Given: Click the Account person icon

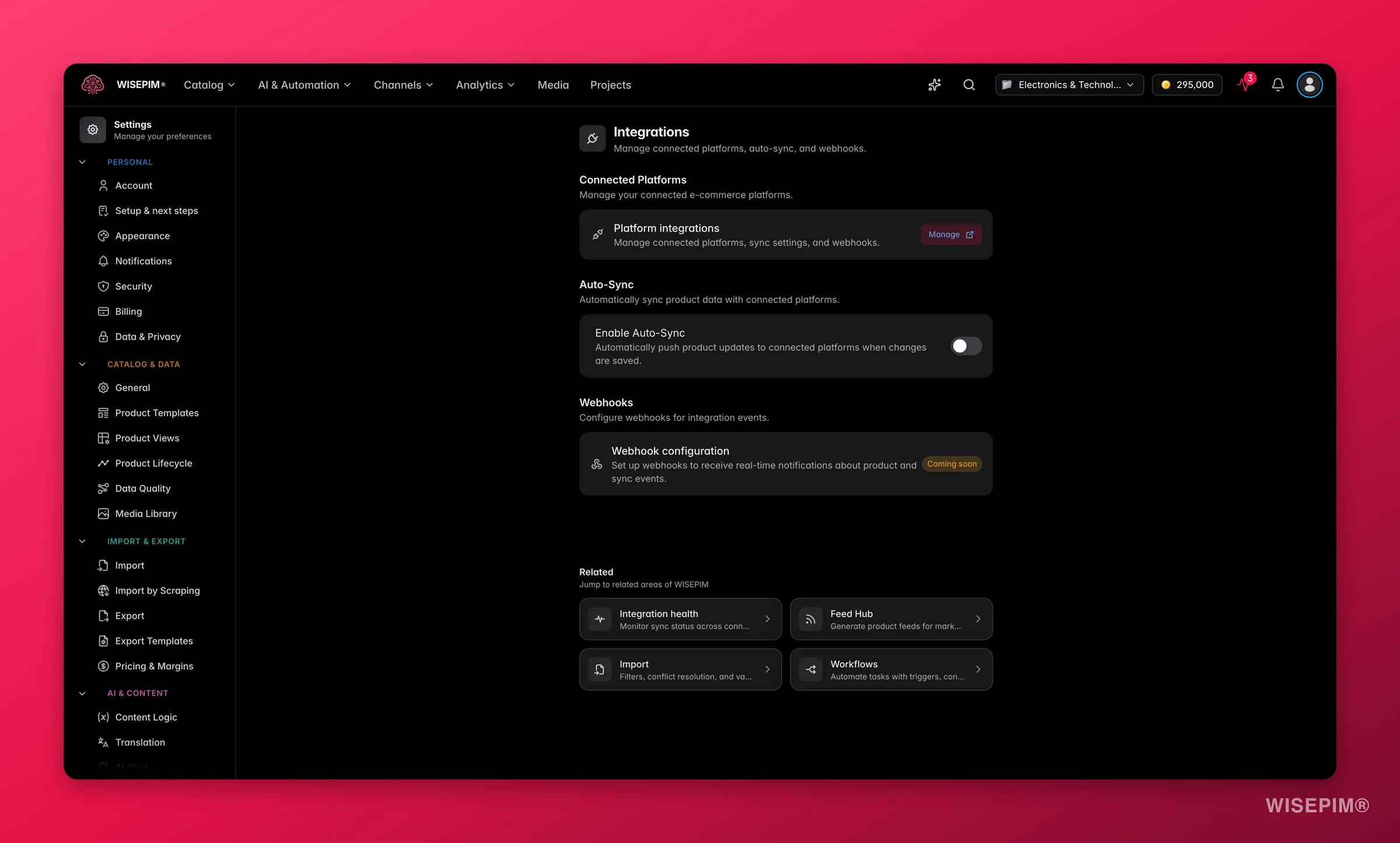Looking at the screenshot, I should tap(103, 186).
